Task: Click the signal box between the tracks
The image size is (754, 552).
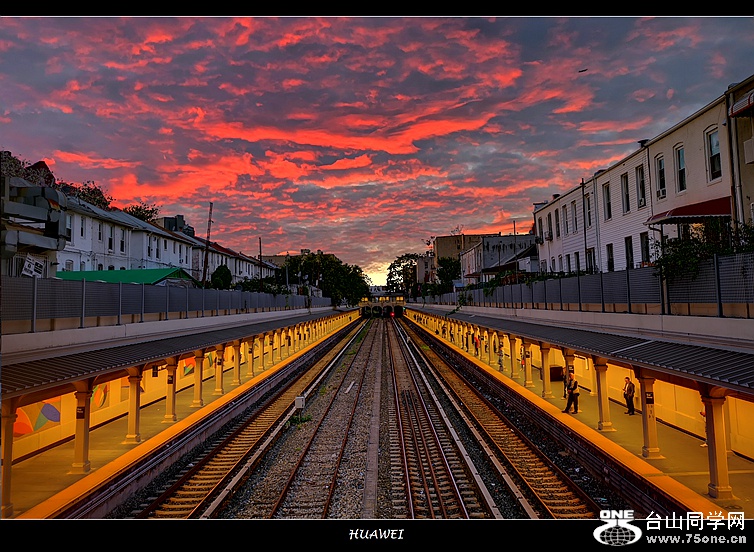Action: pyautogui.click(x=299, y=403)
